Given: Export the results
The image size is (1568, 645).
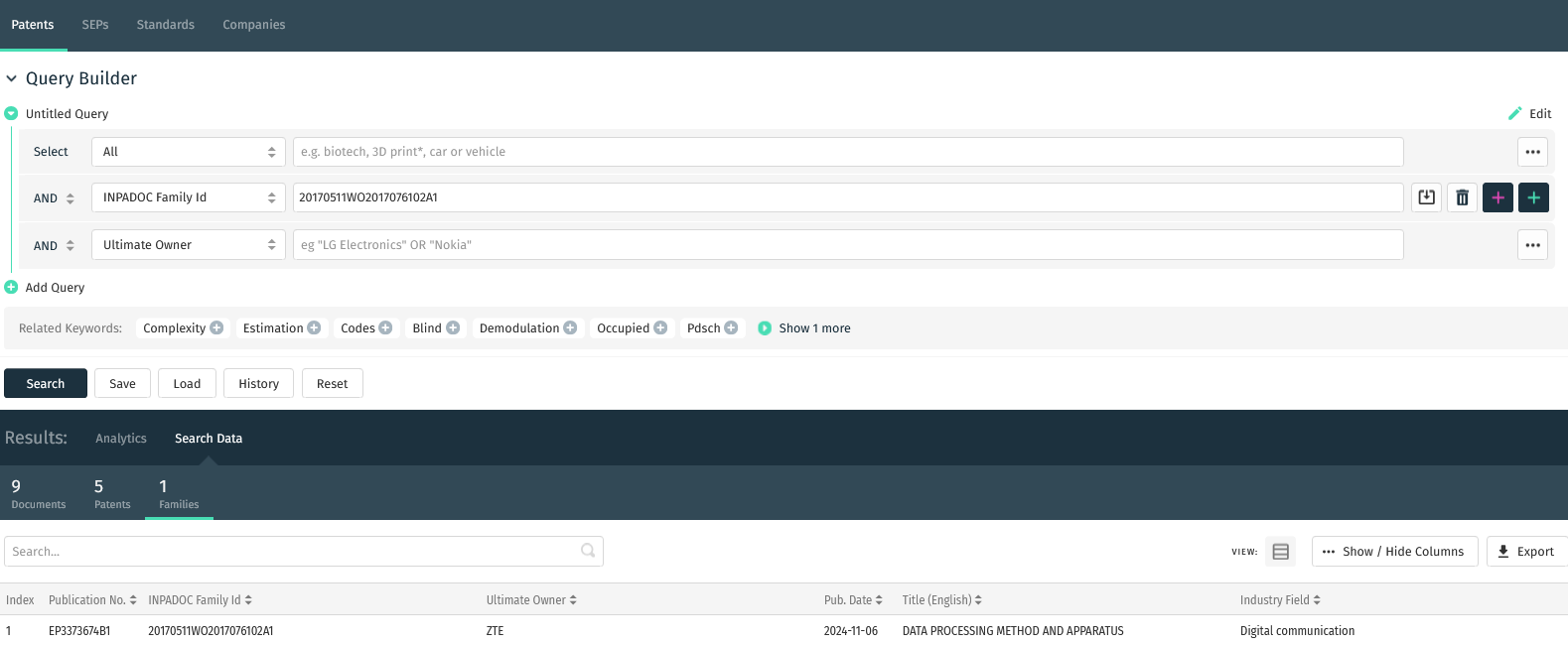Looking at the screenshot, I should (1526, 552).
